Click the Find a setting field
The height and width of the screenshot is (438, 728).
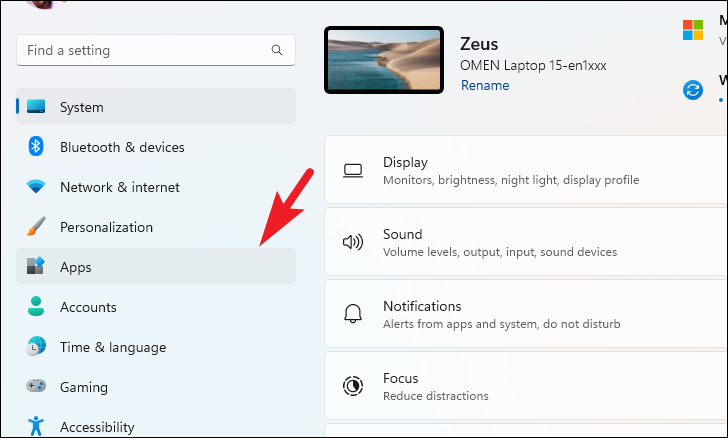[x=156, y=50]
